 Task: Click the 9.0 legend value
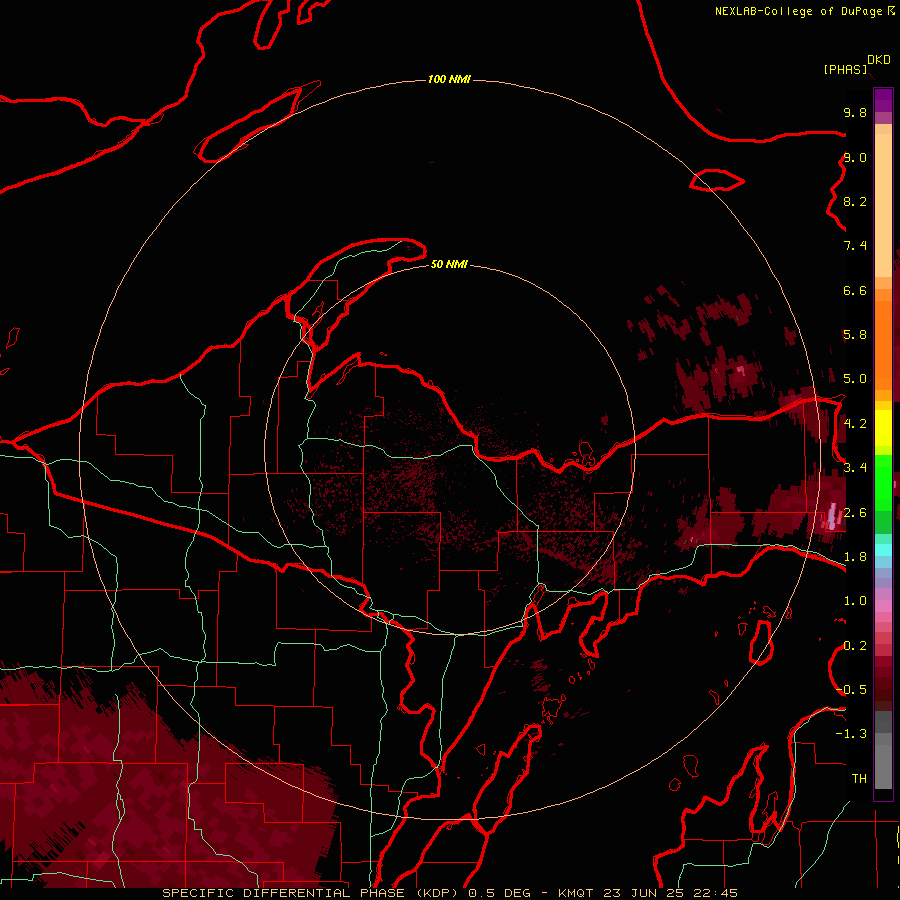point(855,157)
